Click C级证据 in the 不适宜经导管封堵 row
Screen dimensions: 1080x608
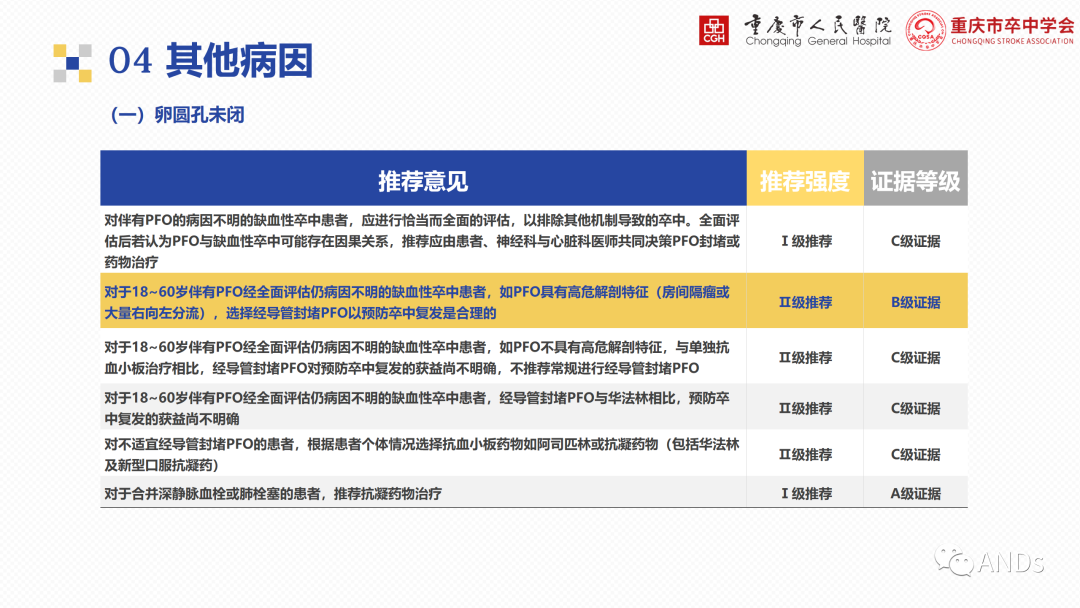pos(915,454)
